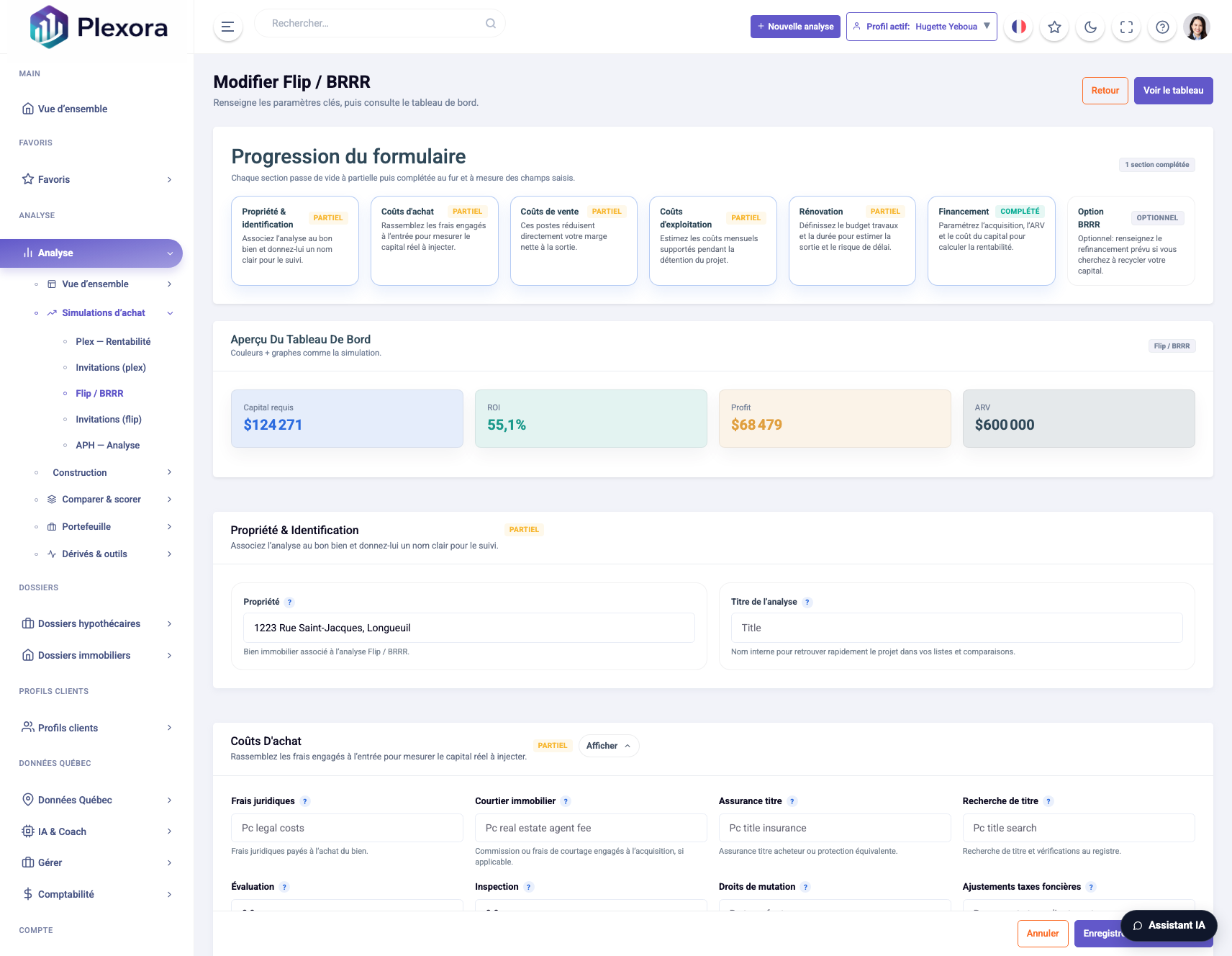1232x956 pixels.
Task: Select APH — Analyse menu item
Action: click(107, 445)
